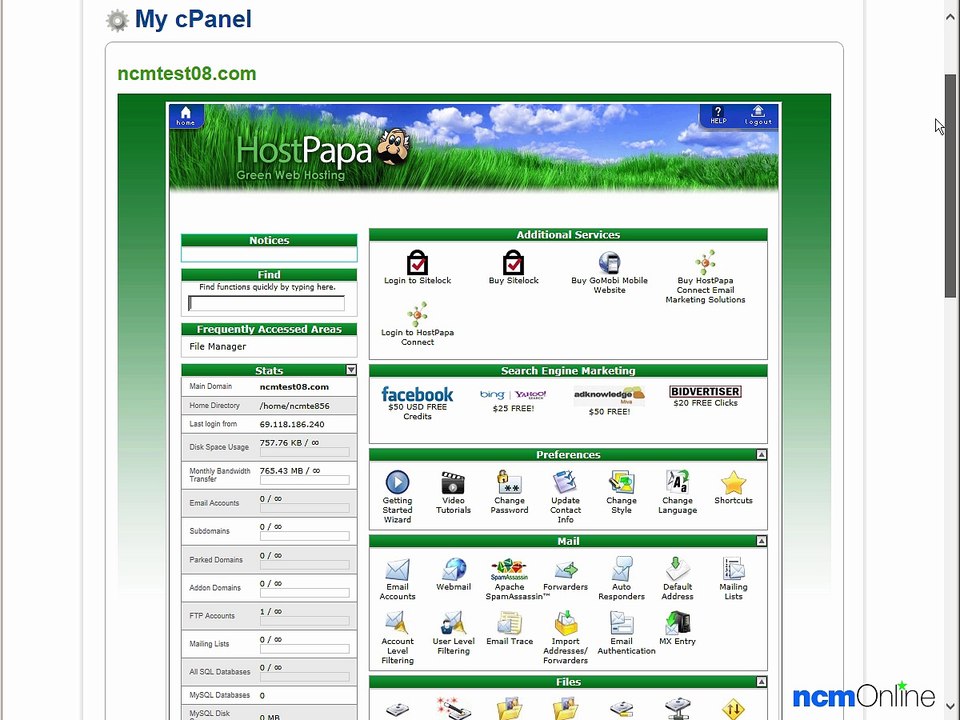Collapse the Preferences section
The height and width of the screenshot is (720, 960).
tap(761, 454)
